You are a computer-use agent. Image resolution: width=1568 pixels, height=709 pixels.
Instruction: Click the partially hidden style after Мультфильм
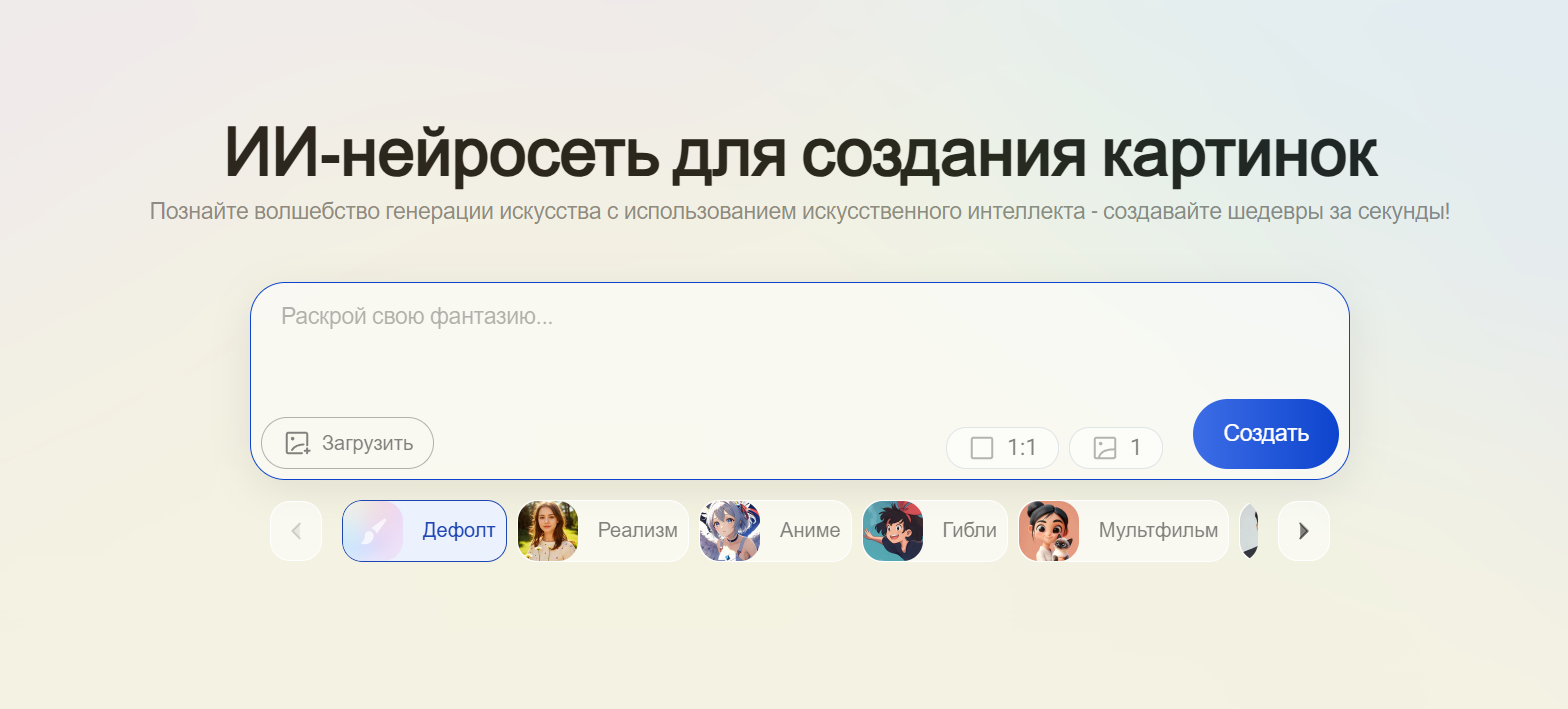pos(1249,531)
